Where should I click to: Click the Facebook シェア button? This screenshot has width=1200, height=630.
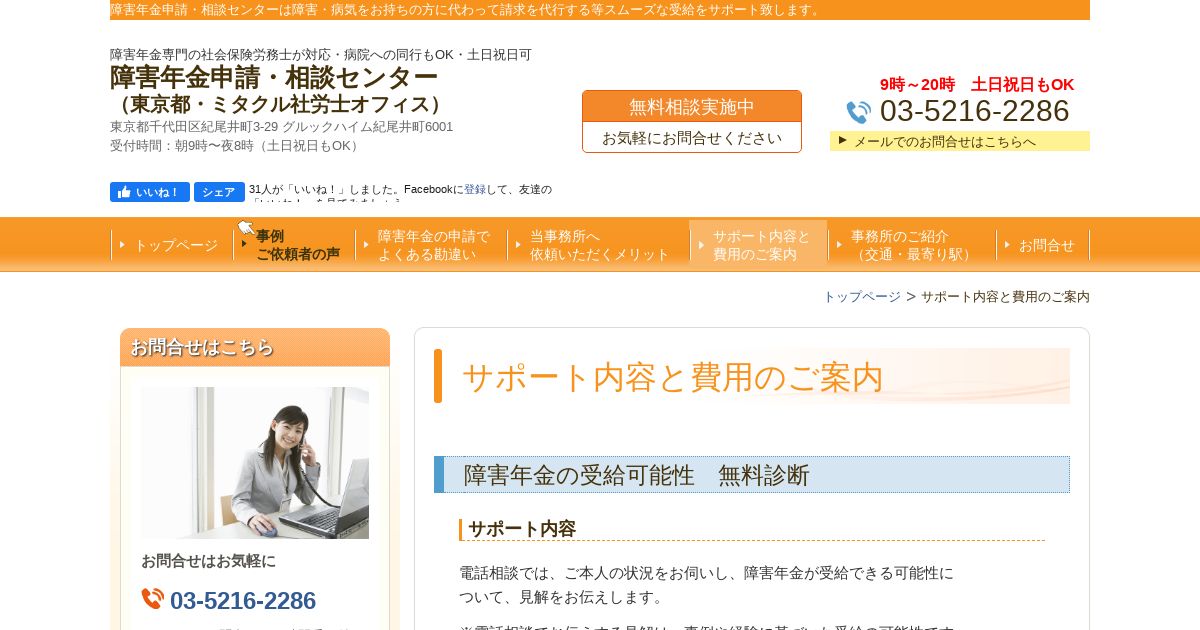219,192
